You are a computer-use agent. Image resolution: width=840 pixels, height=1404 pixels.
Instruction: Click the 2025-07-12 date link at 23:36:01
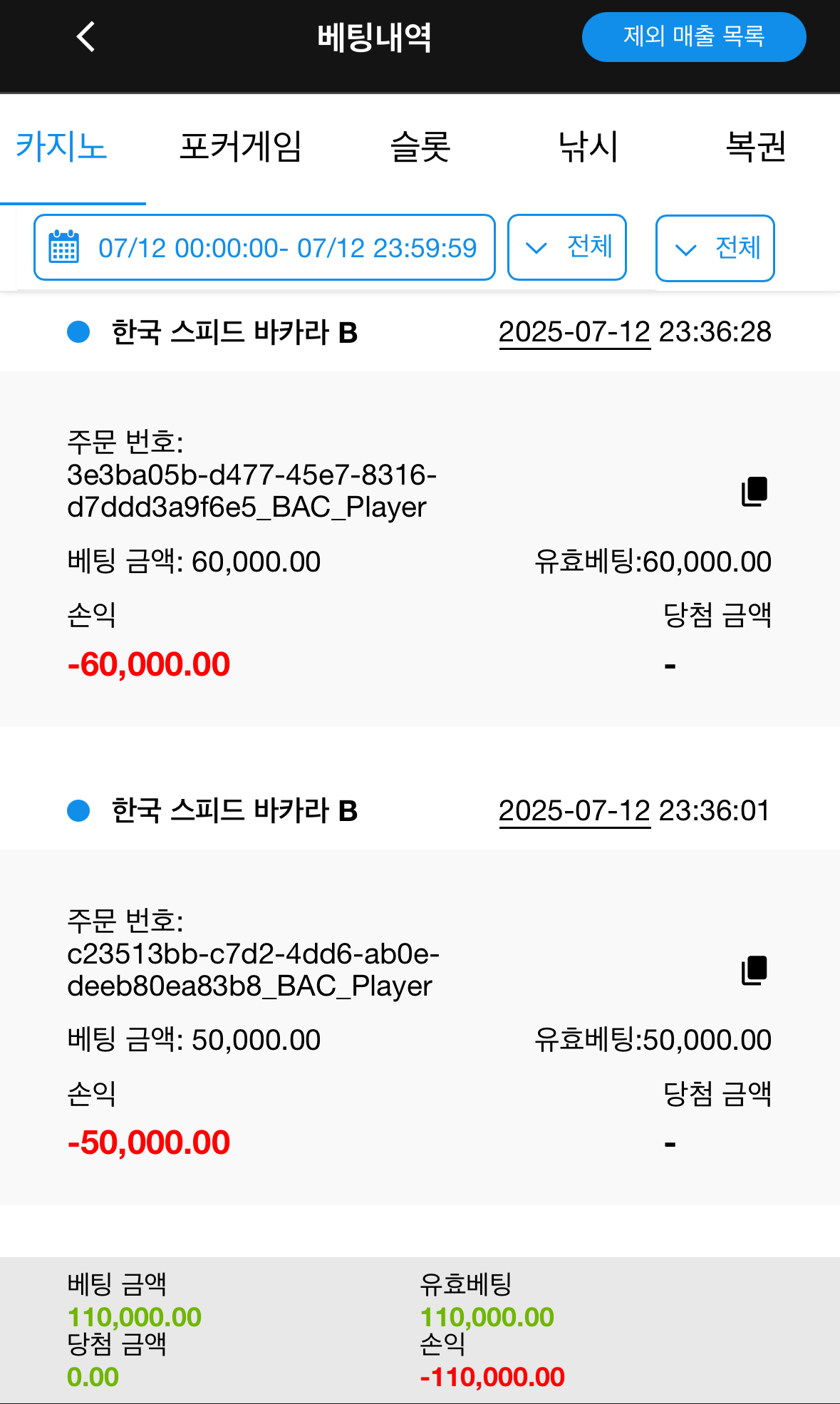pyautogui.click(x=574, y=811)
